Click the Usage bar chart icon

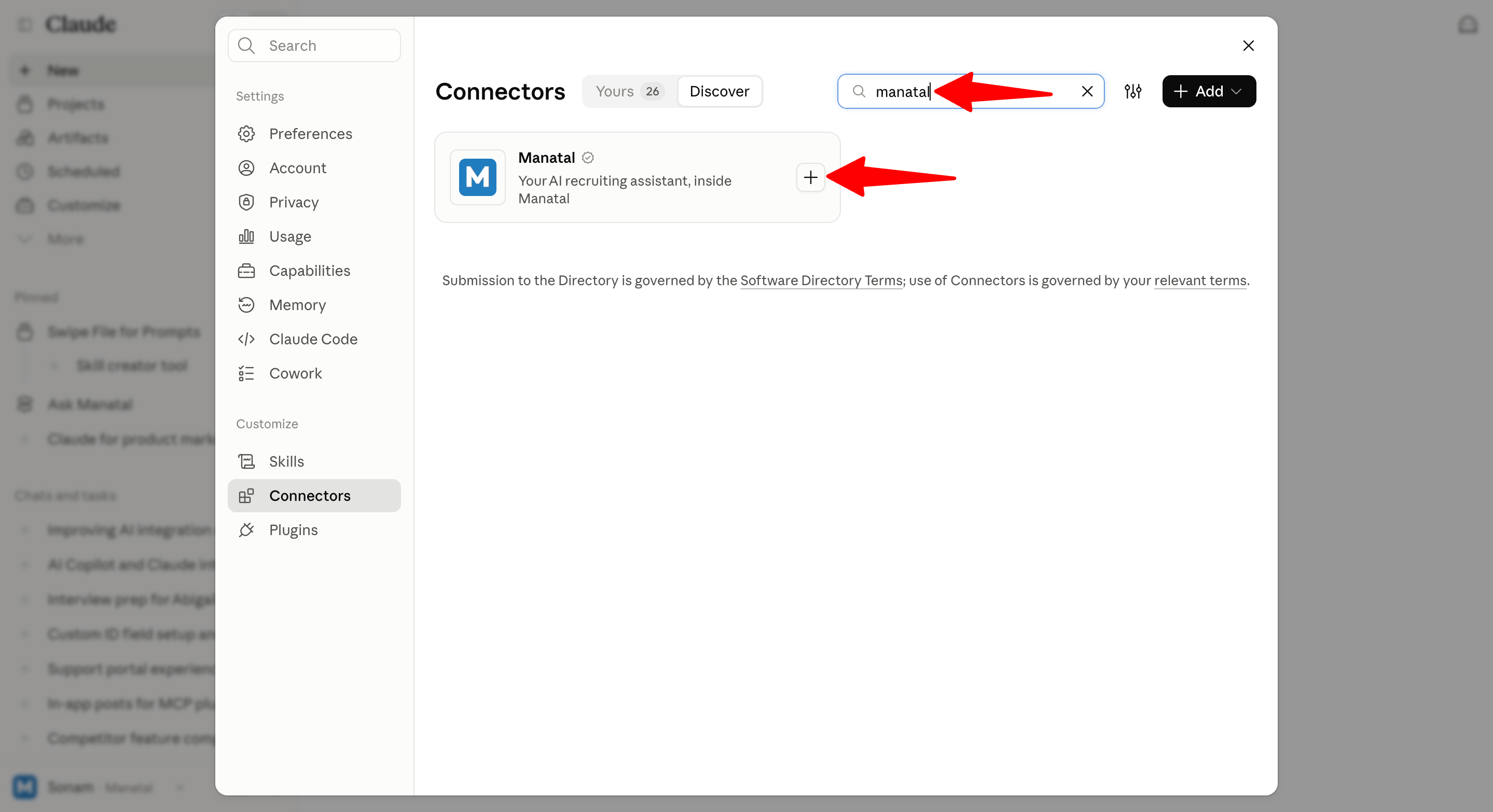coord(246,236)
